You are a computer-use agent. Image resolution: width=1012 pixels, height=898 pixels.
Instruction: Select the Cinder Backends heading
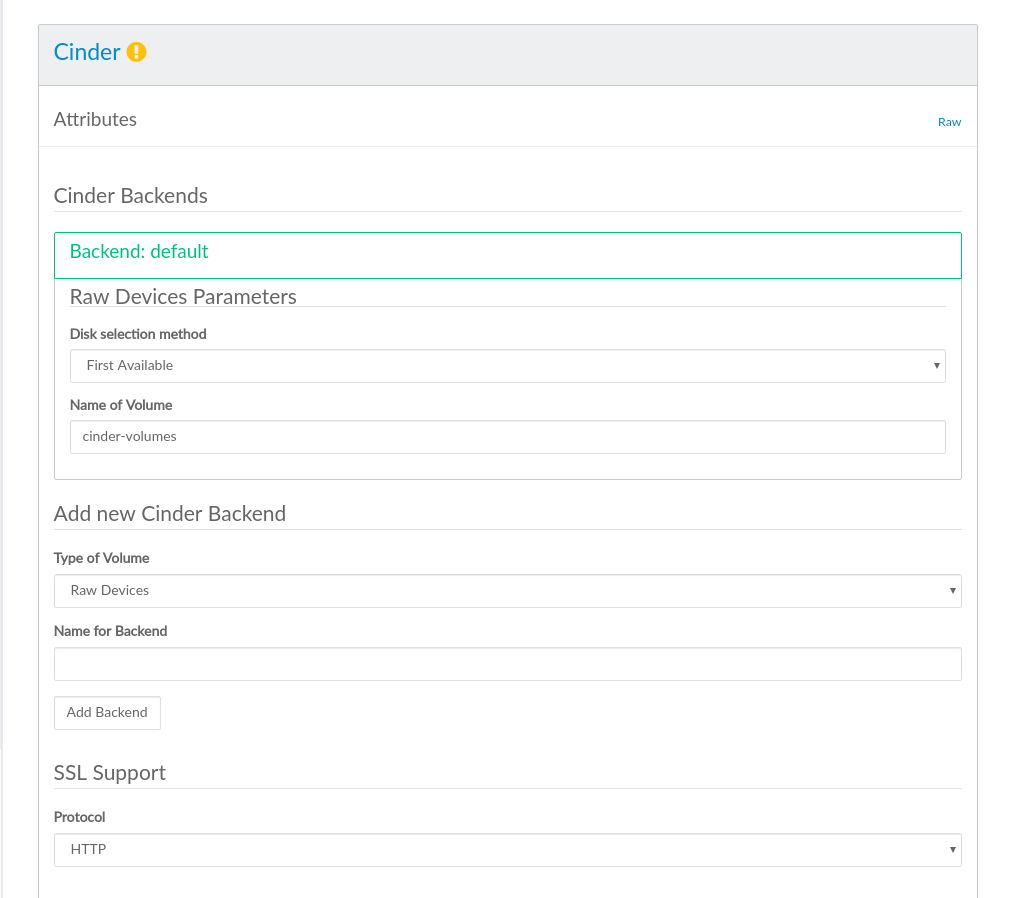pyautogui.click(x=131, y=196)
